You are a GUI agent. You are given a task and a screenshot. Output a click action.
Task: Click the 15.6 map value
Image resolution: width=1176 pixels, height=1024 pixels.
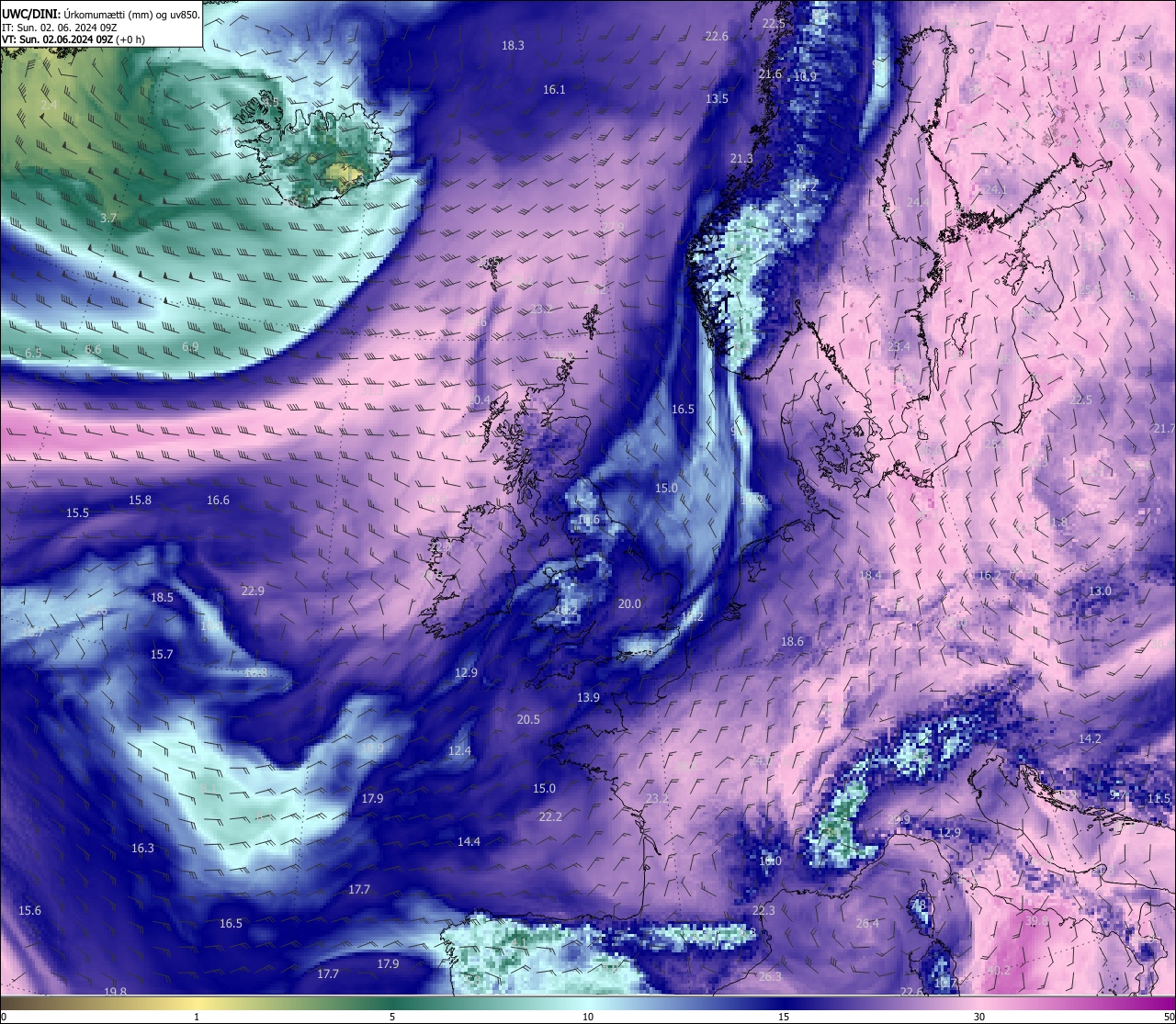tap(29, 910)
